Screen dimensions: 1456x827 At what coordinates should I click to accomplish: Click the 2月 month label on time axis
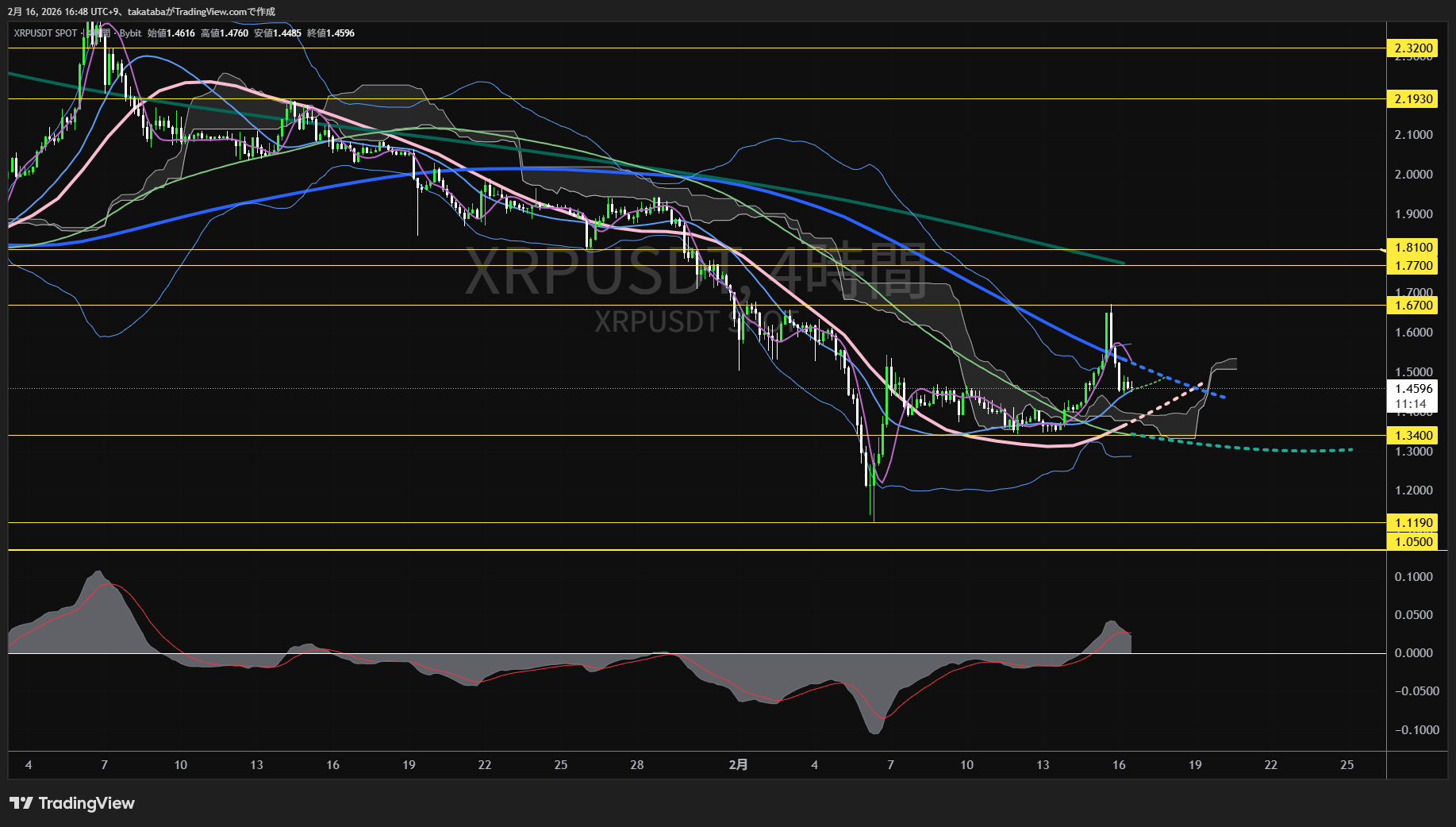pyautogui.click(x=738, y=765)
